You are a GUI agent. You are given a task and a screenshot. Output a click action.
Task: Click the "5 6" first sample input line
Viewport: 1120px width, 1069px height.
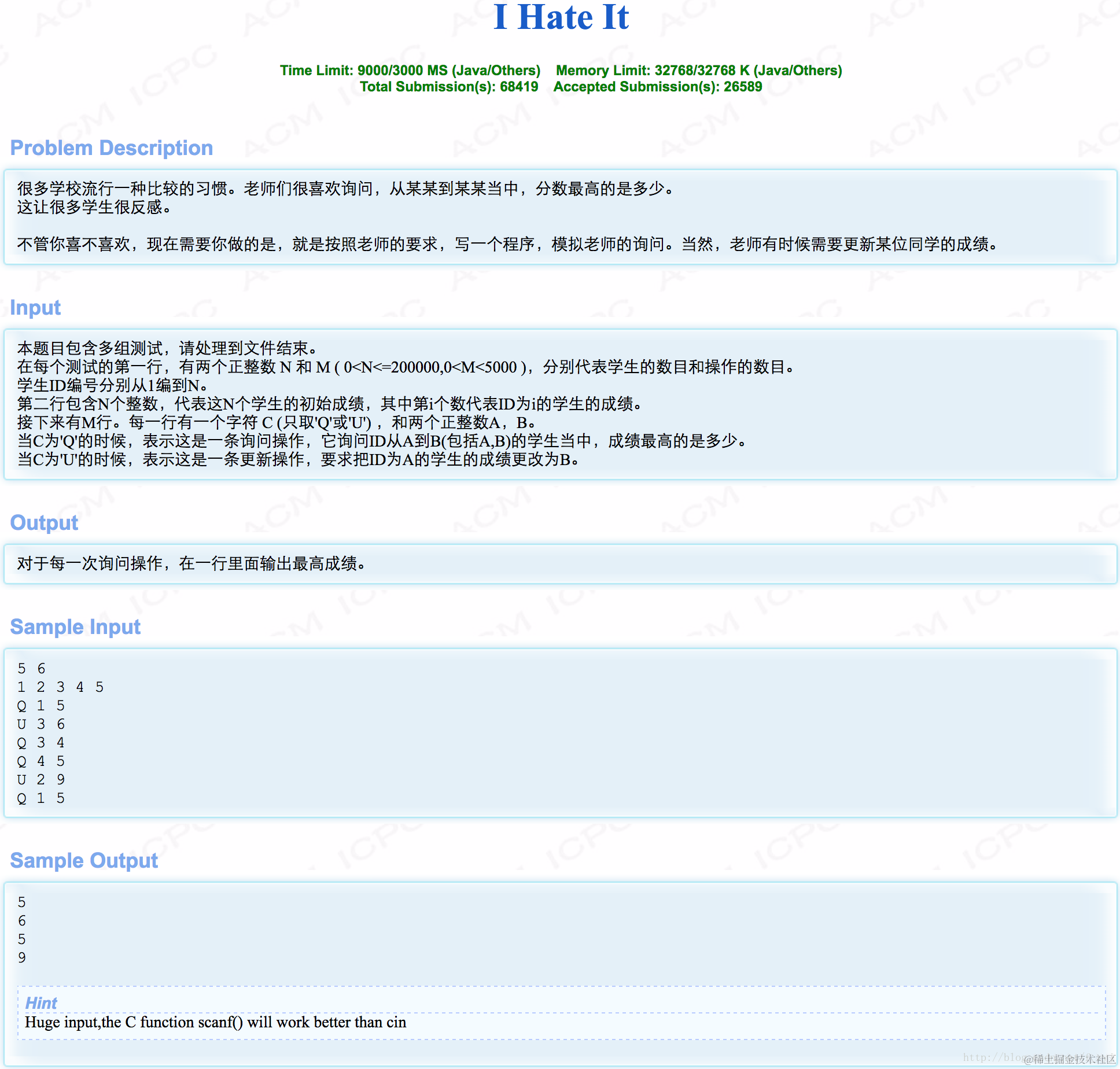click(x=31, y=669)
